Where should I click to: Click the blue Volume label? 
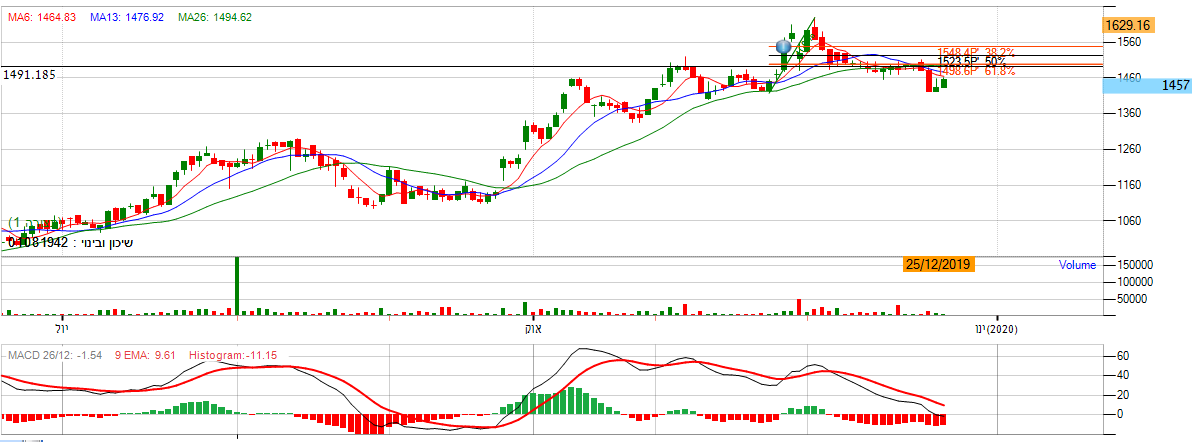click(x=1077, y=265)
